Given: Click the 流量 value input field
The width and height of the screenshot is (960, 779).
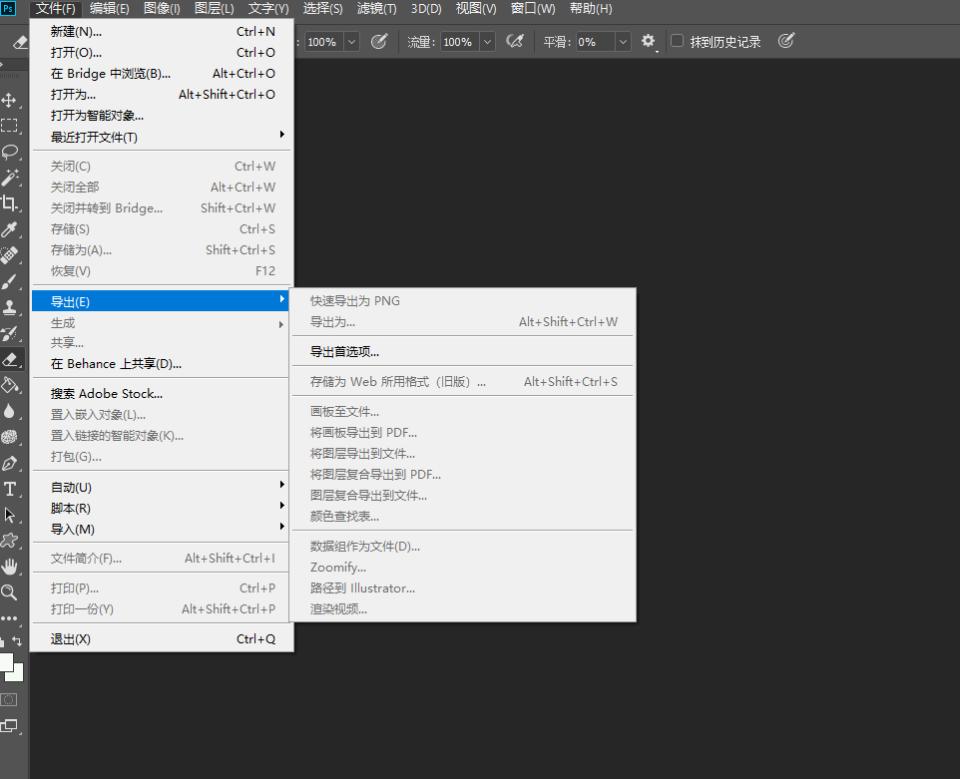Looking at the screenshot, I should tap(458, 42).
